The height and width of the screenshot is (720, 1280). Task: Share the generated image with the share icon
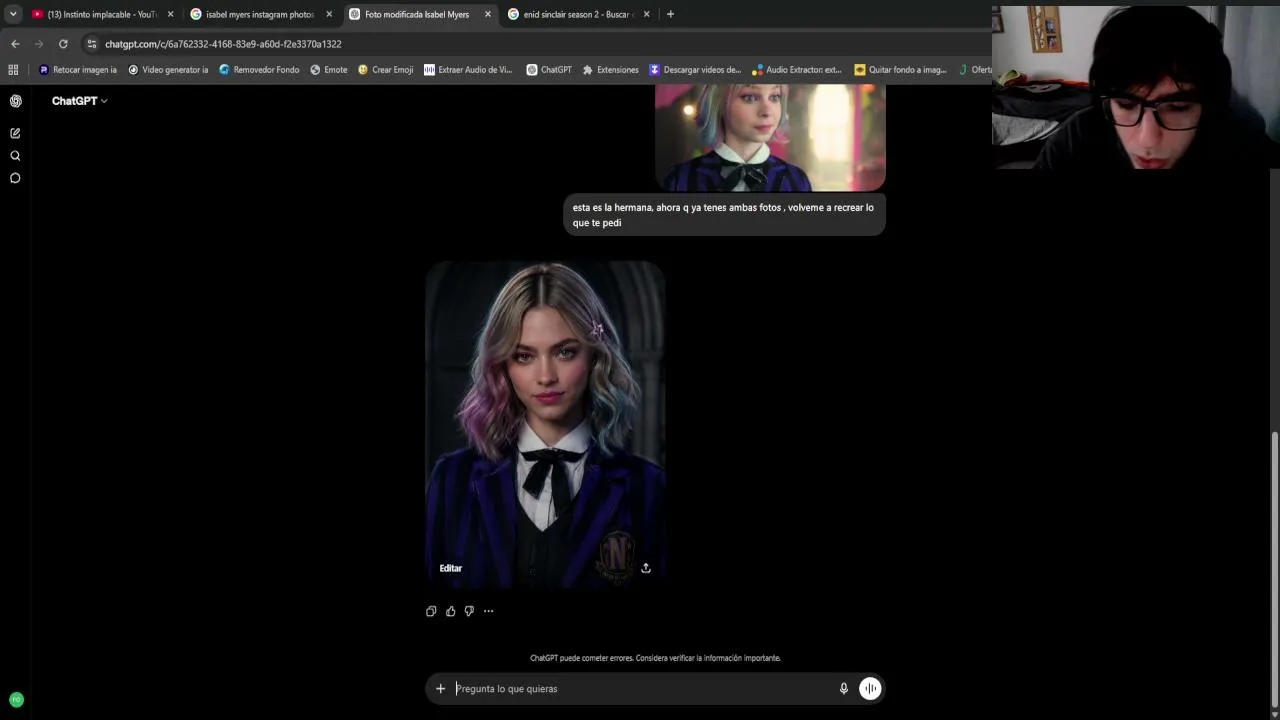coord(646,568)
